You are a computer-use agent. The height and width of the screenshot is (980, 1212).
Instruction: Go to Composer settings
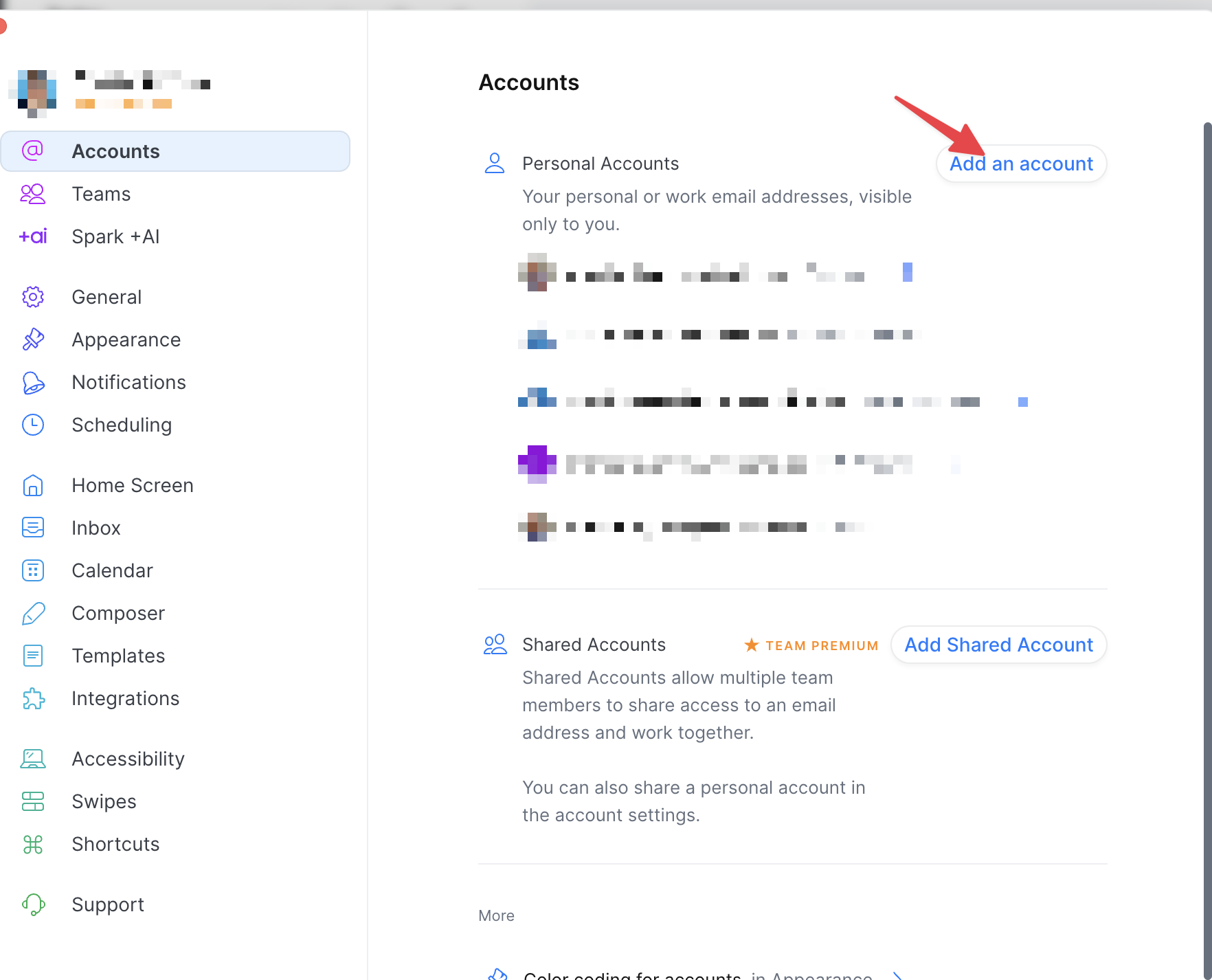point(118,613)
